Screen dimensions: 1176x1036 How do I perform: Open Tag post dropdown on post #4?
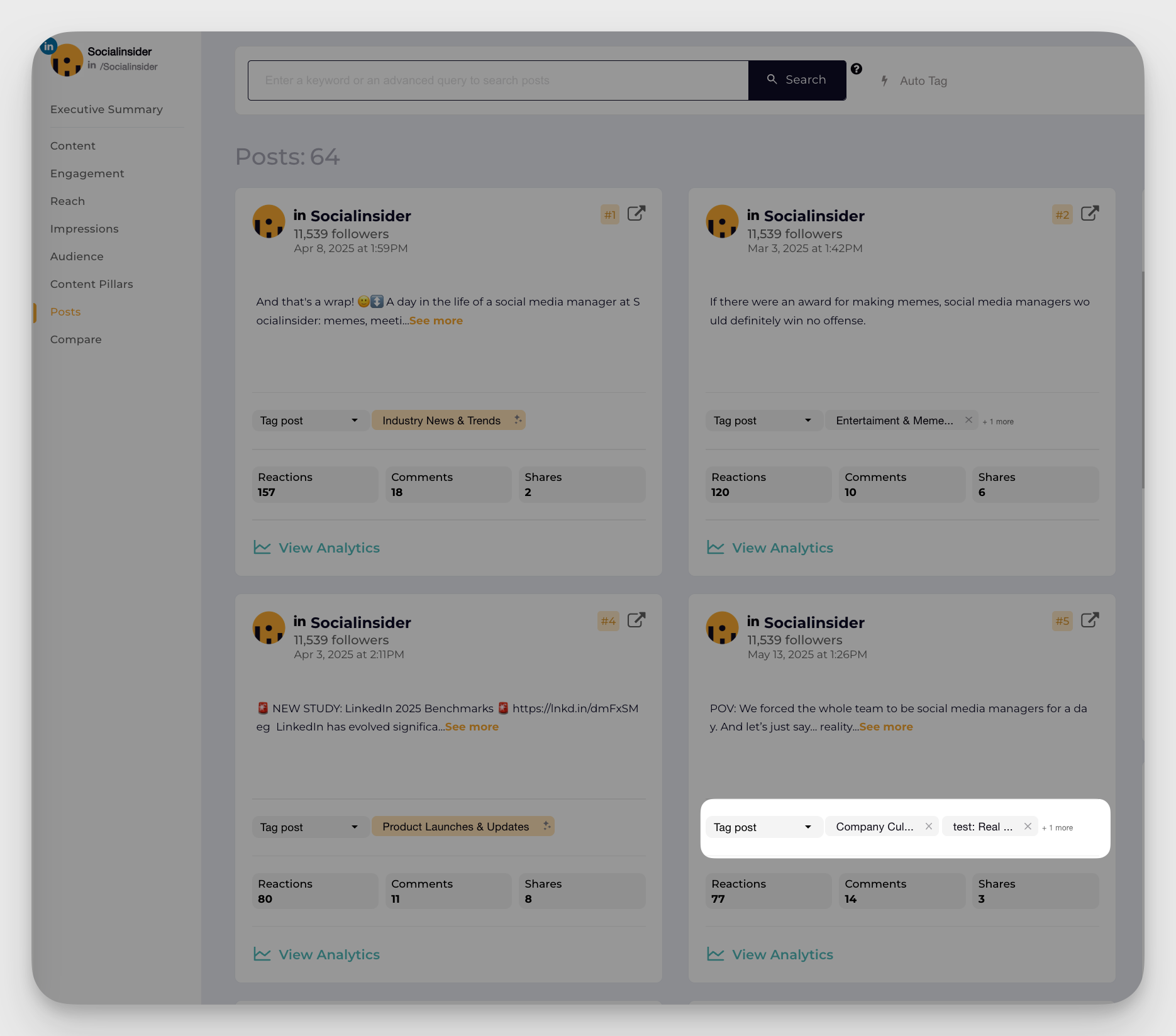310,827
